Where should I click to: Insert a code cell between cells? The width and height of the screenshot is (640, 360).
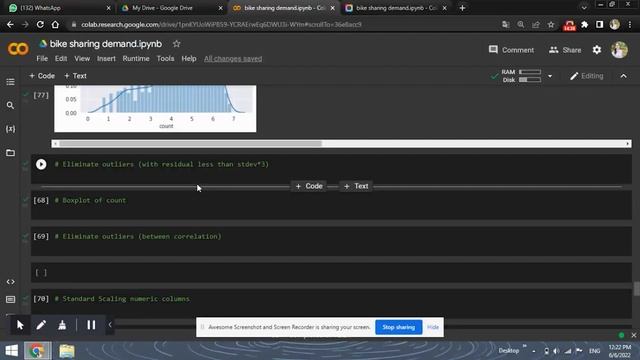pyautogui.click(x=309, y=186)
